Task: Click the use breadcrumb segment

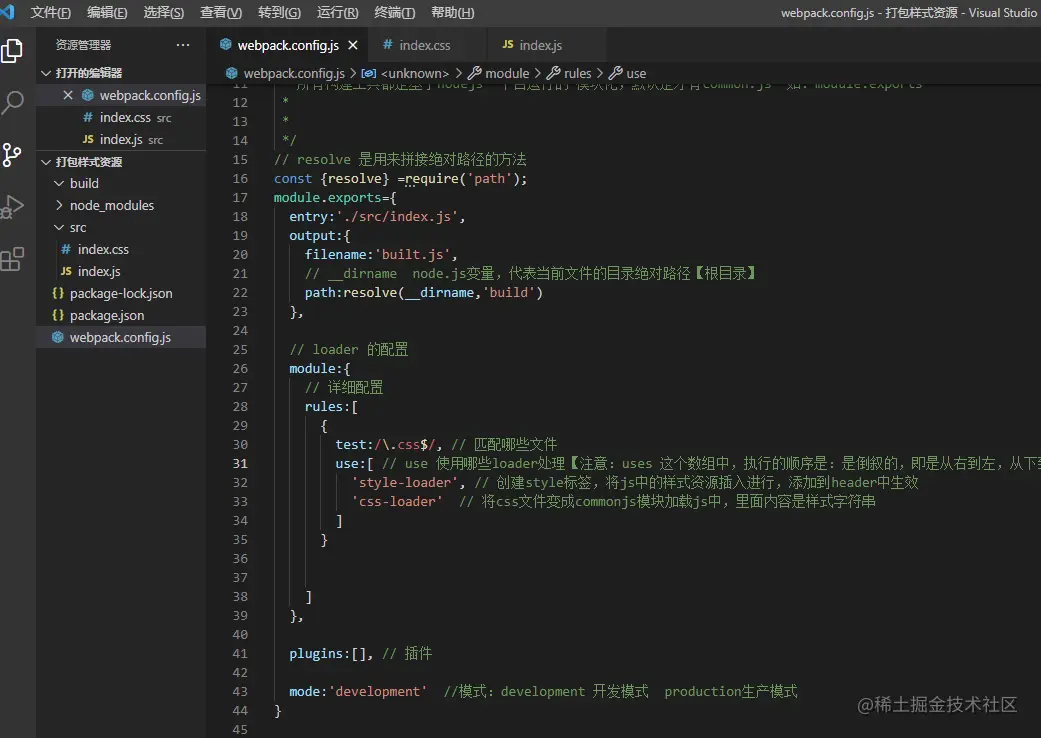Action: [x=636, y=73]
